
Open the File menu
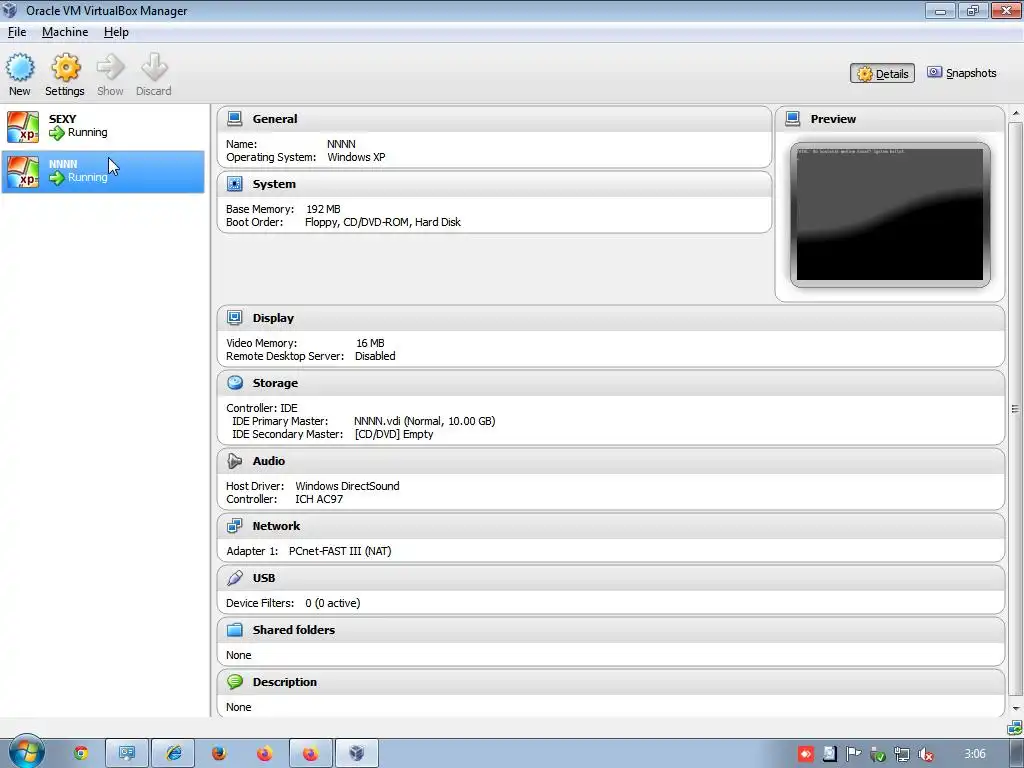click(x=17, y=32)
